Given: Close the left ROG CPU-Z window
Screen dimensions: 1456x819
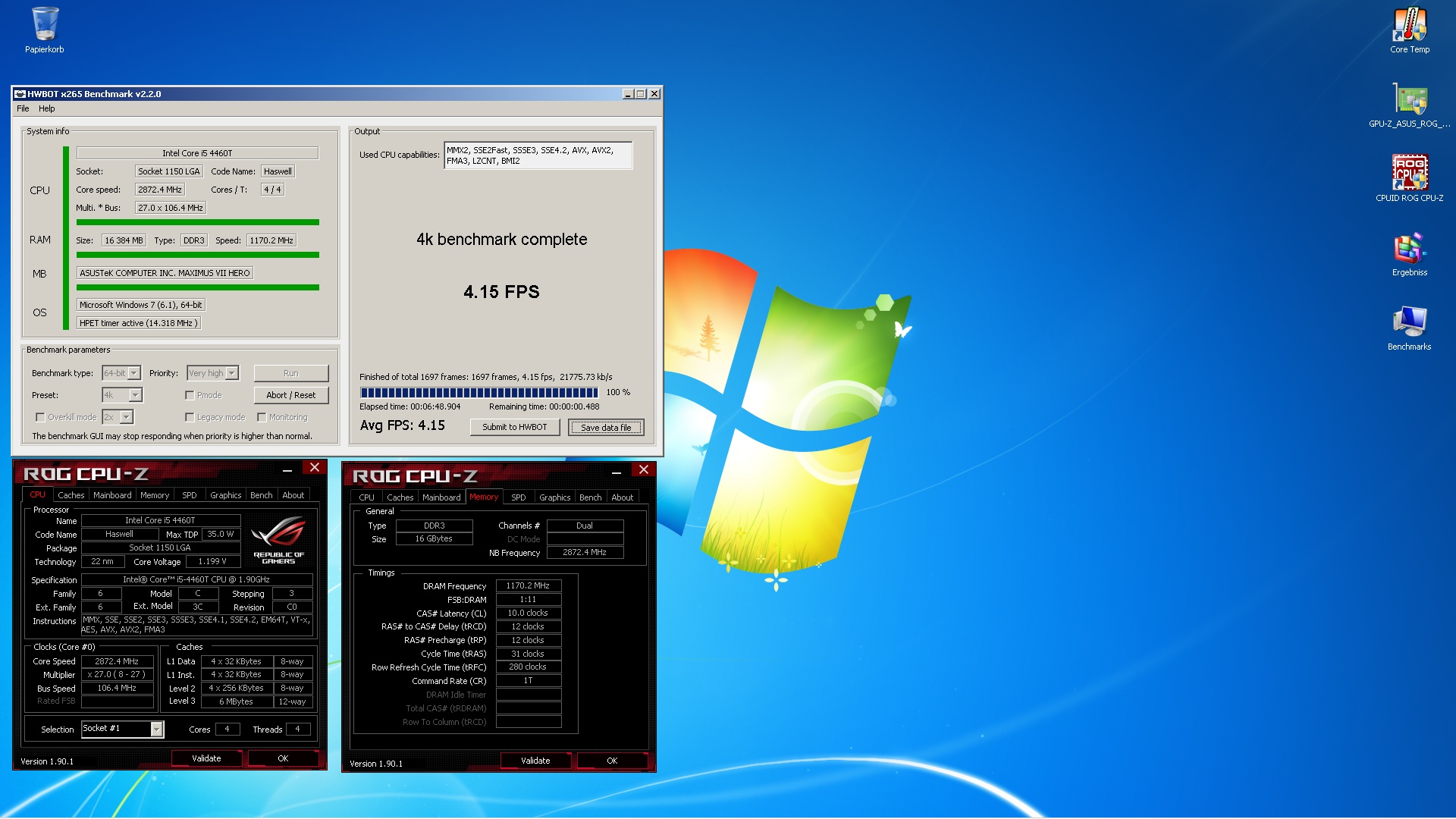Looking at the screenshot, I should [315, 468].
